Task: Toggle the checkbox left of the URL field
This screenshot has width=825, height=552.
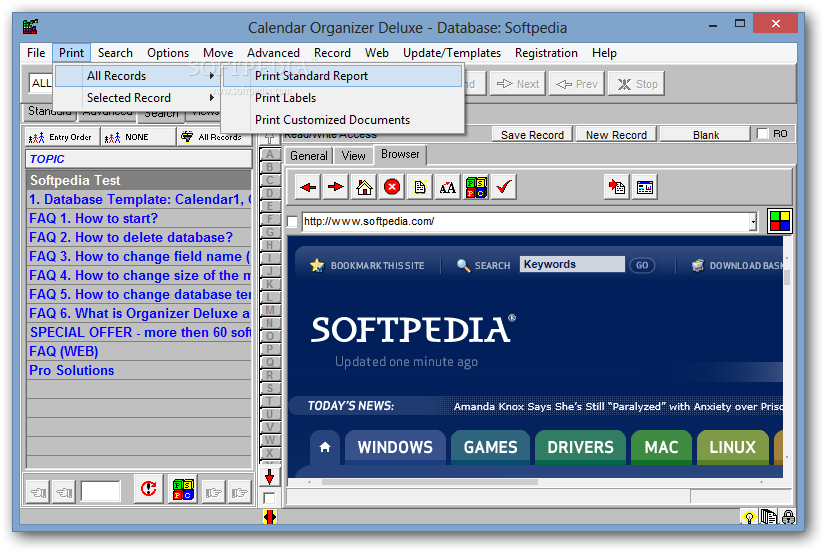Action: click(x=292, y=222)
